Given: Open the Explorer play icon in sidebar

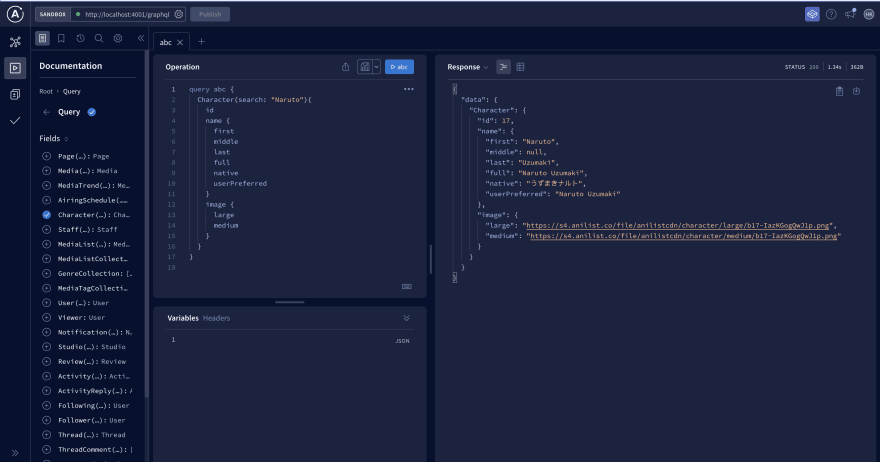Looking at the screenshot, I should (15, 68).
